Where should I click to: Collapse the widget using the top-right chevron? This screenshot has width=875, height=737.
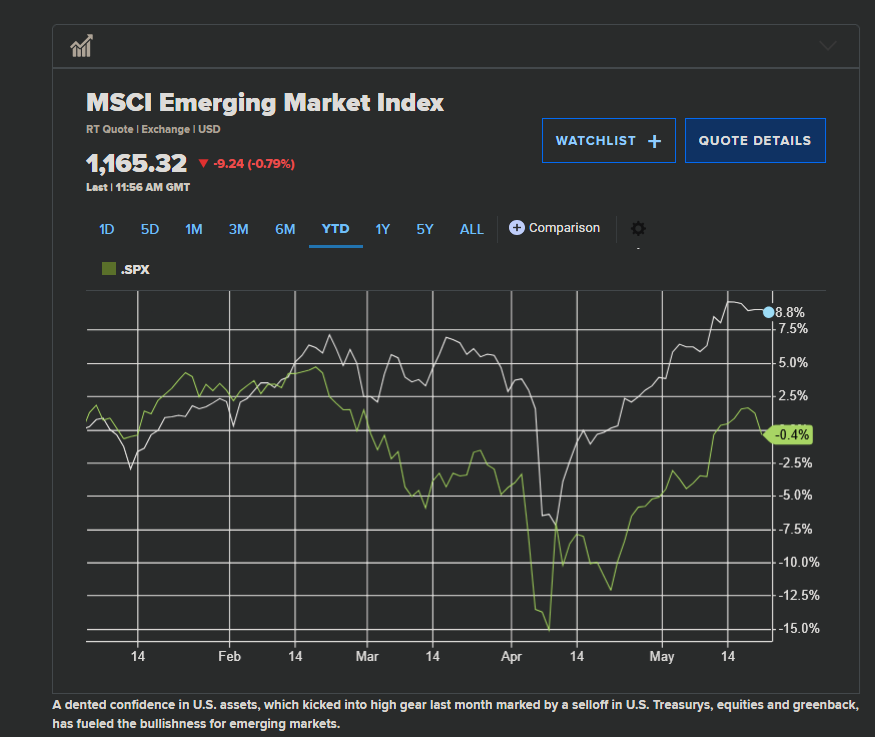pyautogui.click(x=827, y=45)
